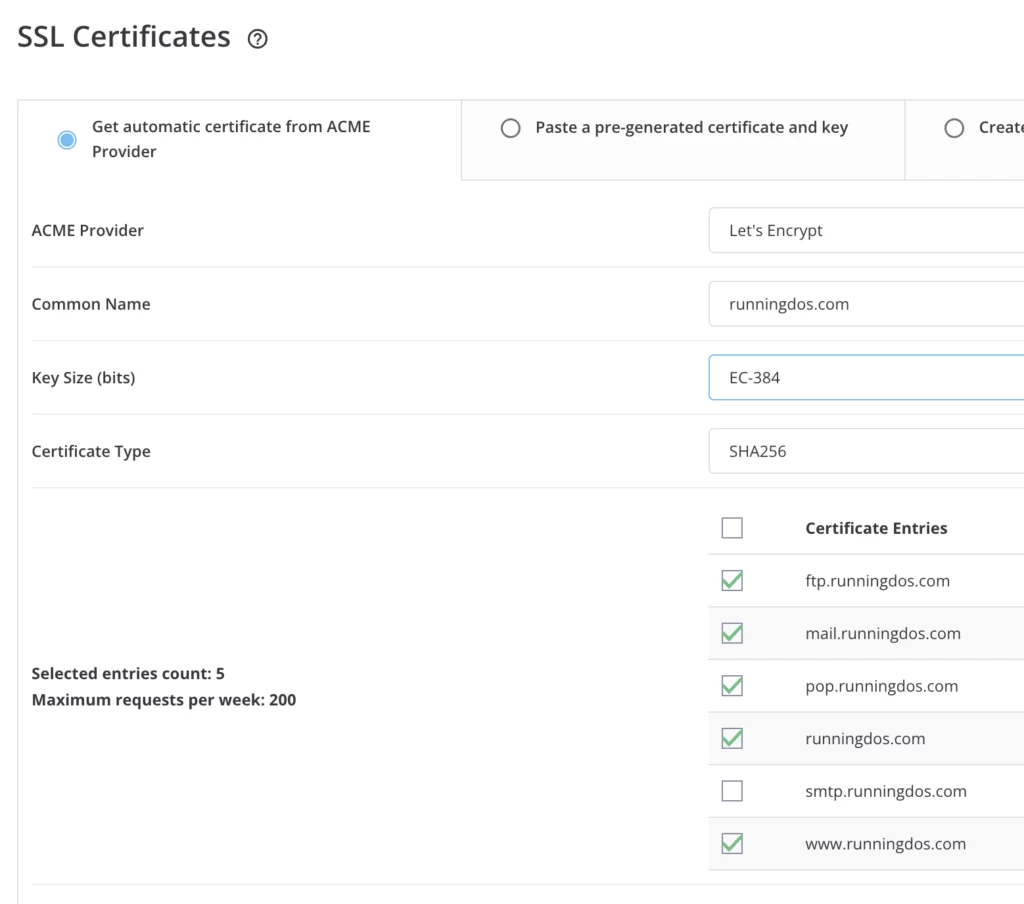Uncheck the runningdos.com entry checkbox
Viewport: 1024px width, 904px height.
tap(732, 739)
